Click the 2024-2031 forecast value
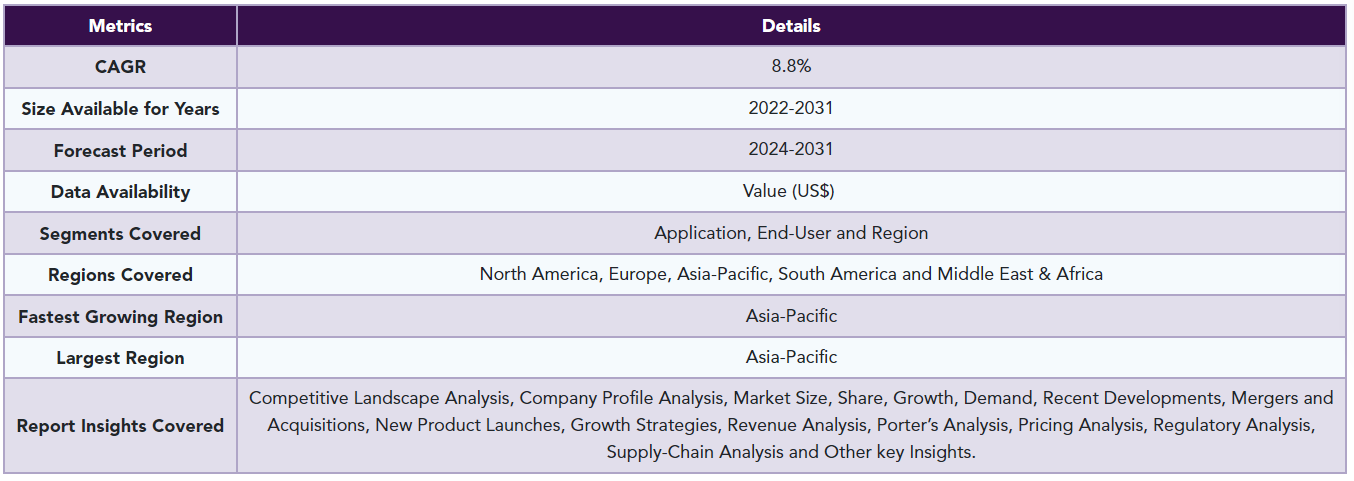 [x=791, y=150]
